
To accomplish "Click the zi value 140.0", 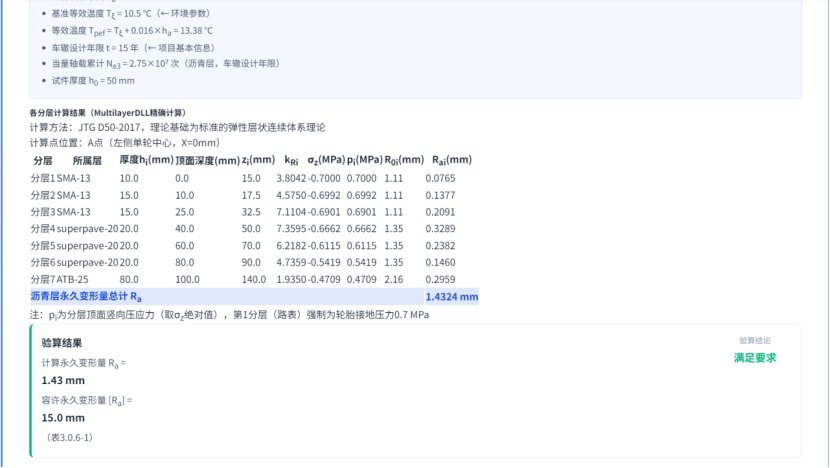I will click(254, 280).
